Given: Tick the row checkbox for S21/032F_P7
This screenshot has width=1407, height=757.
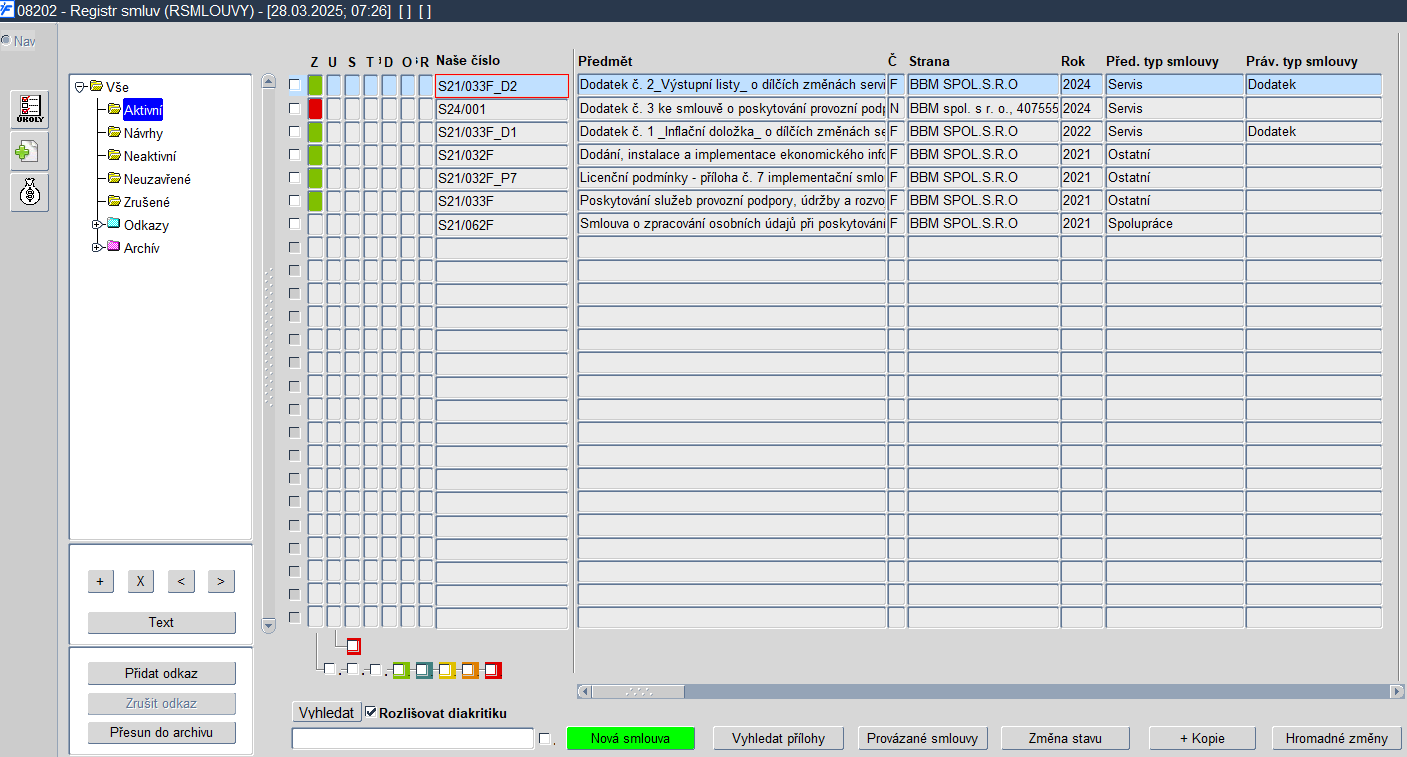Looking at the screenshot, I should coord(294,177).
